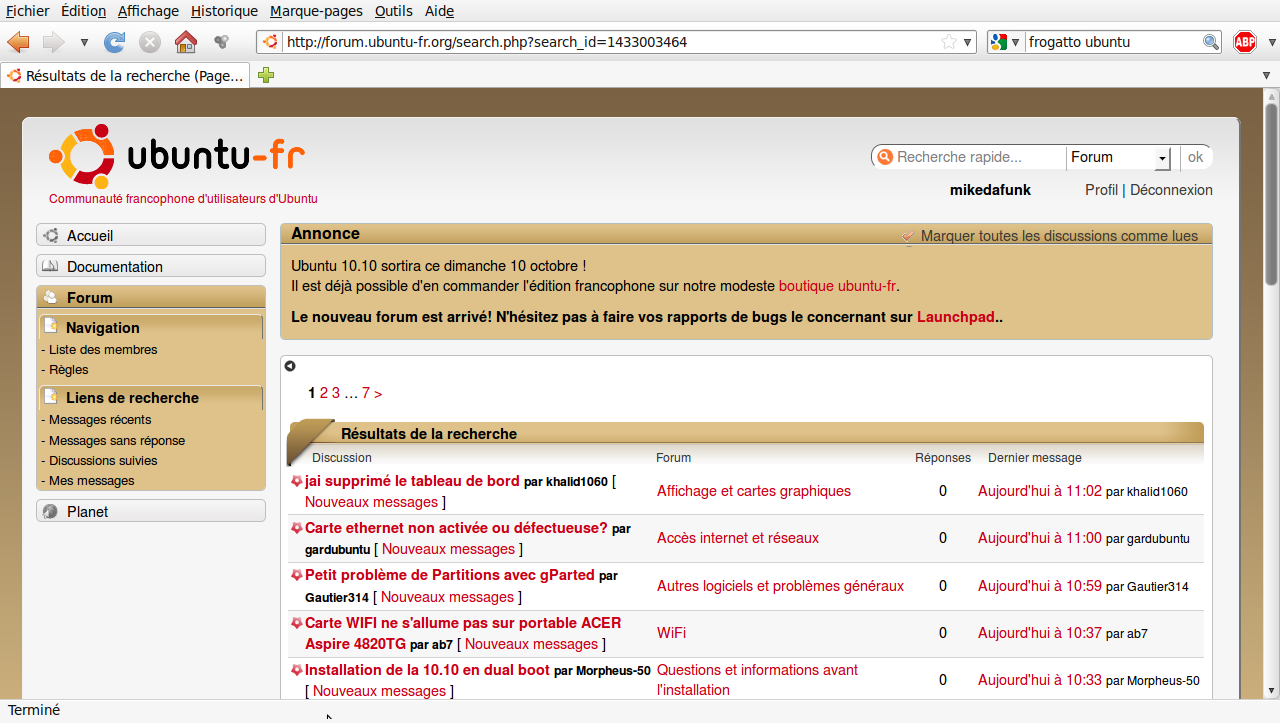
Task: Open Documentation in the sidebar
Action: [151, 266]
